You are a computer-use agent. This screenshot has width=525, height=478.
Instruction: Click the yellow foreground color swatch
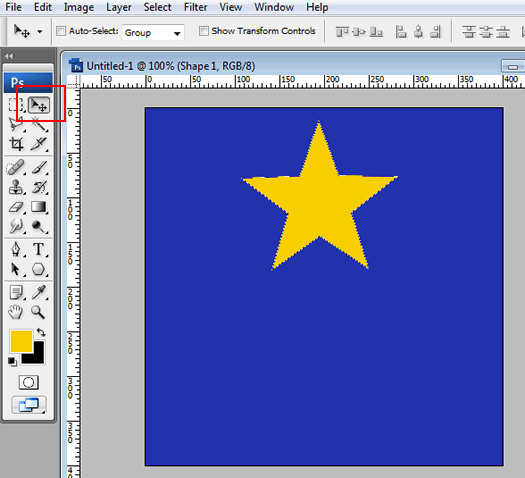click(21, 341)
